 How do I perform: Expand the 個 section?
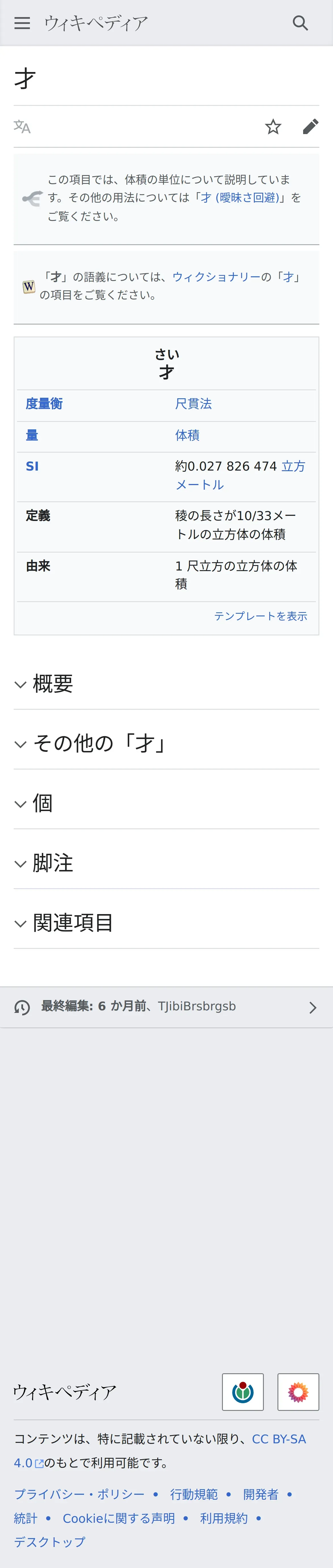coord(43,803)
